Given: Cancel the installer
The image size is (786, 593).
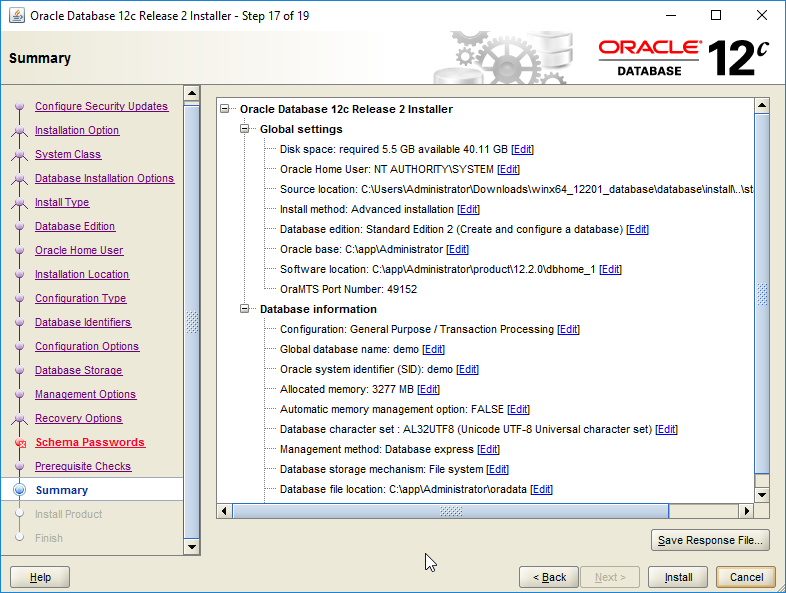Looking at the screenshot, I should [746, 577].
